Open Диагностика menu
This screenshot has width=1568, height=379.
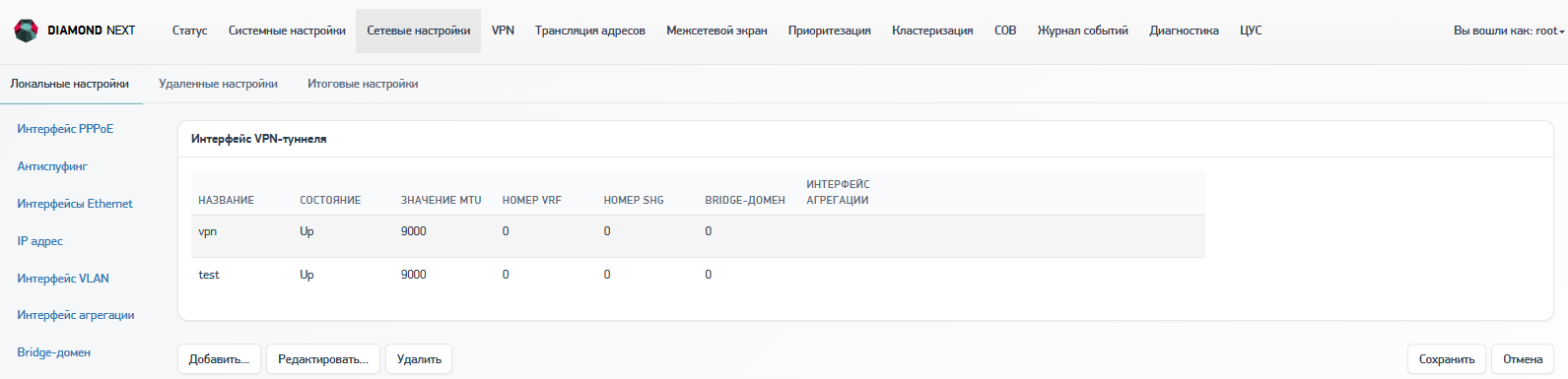(1184, 31)
